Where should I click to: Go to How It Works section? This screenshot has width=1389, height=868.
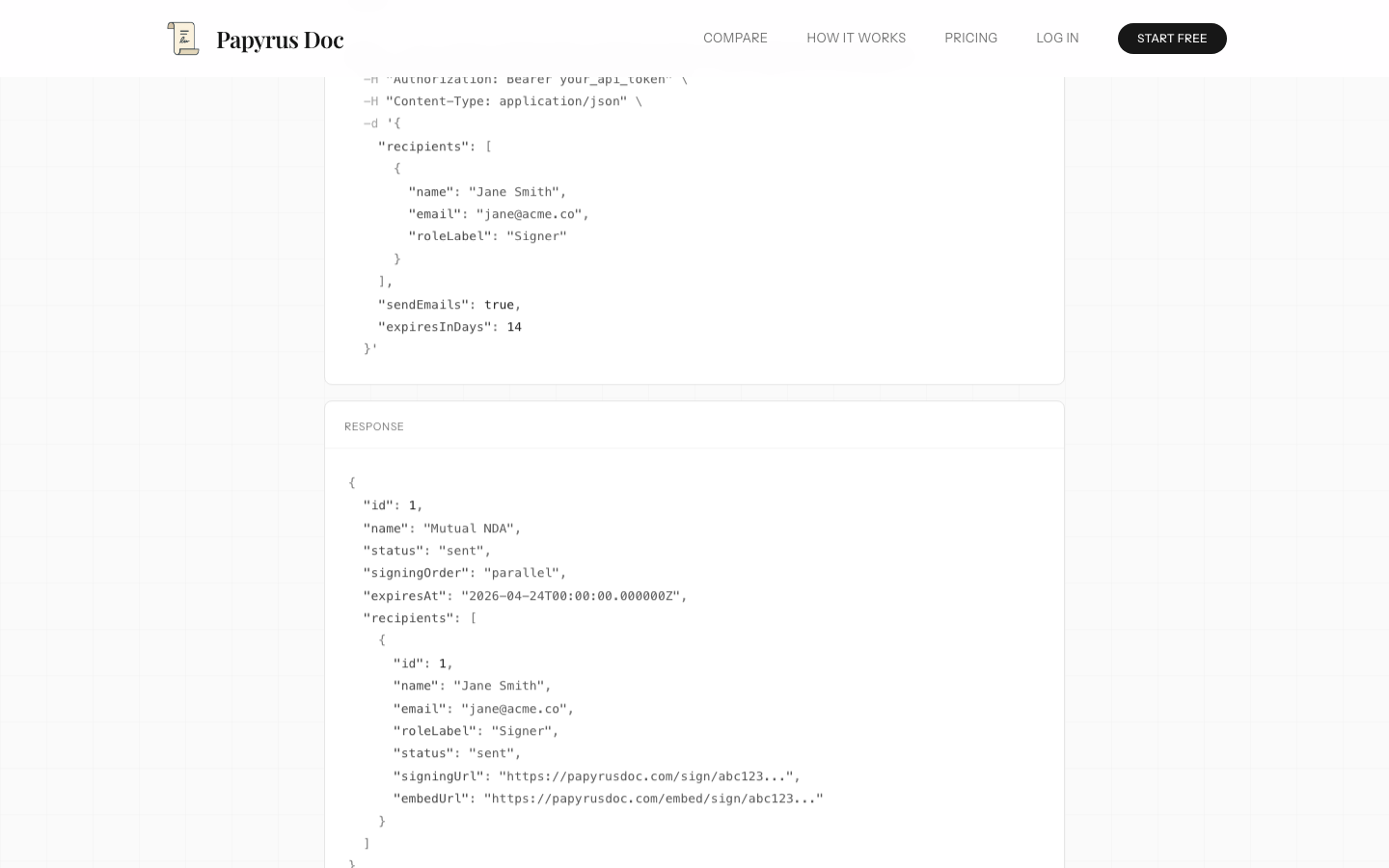pos(856,39)
